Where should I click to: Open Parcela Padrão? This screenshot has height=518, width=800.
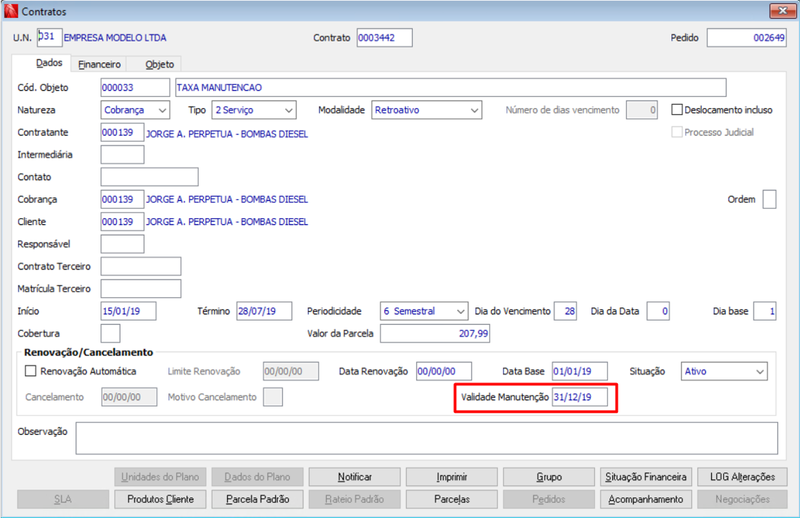(257, 499)
